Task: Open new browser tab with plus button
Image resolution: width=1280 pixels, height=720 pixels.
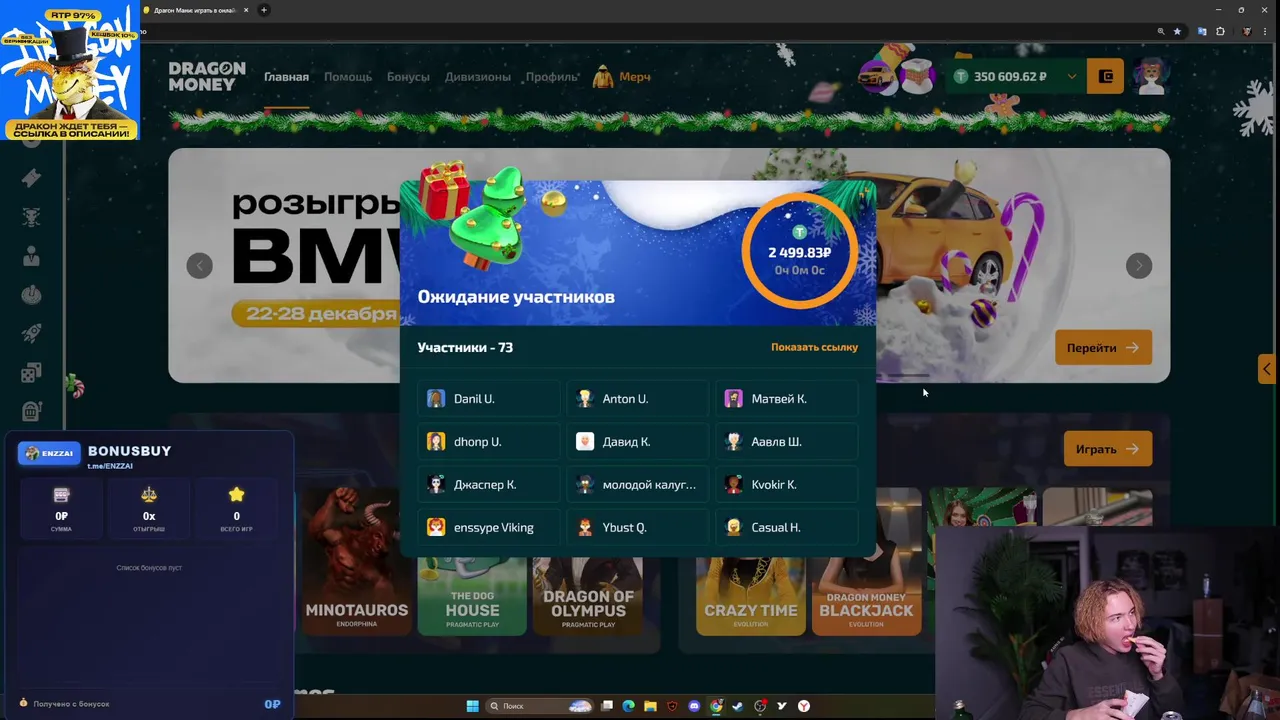Action: pos(264,10)
